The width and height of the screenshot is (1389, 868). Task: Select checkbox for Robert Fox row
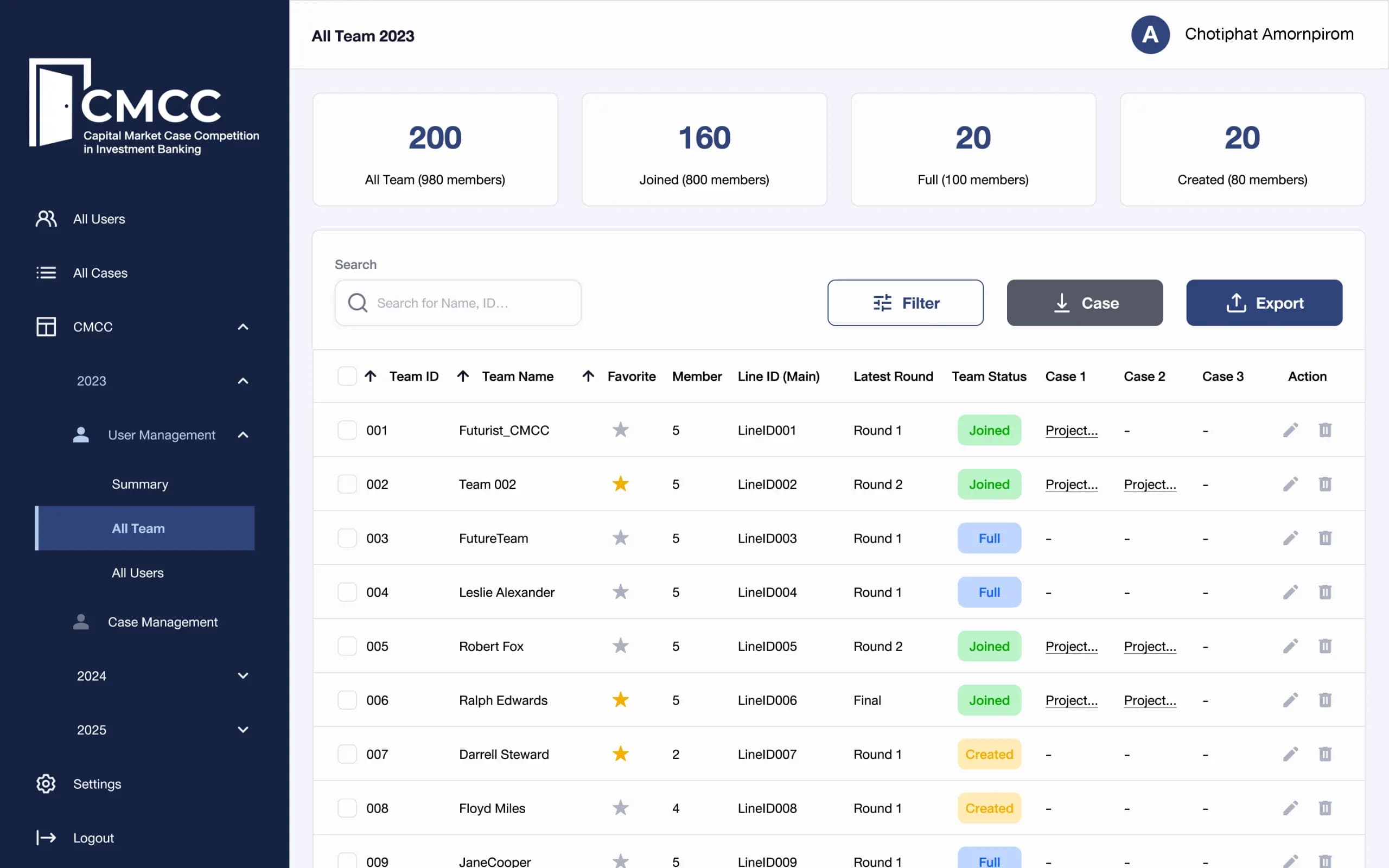coord(347,646)
